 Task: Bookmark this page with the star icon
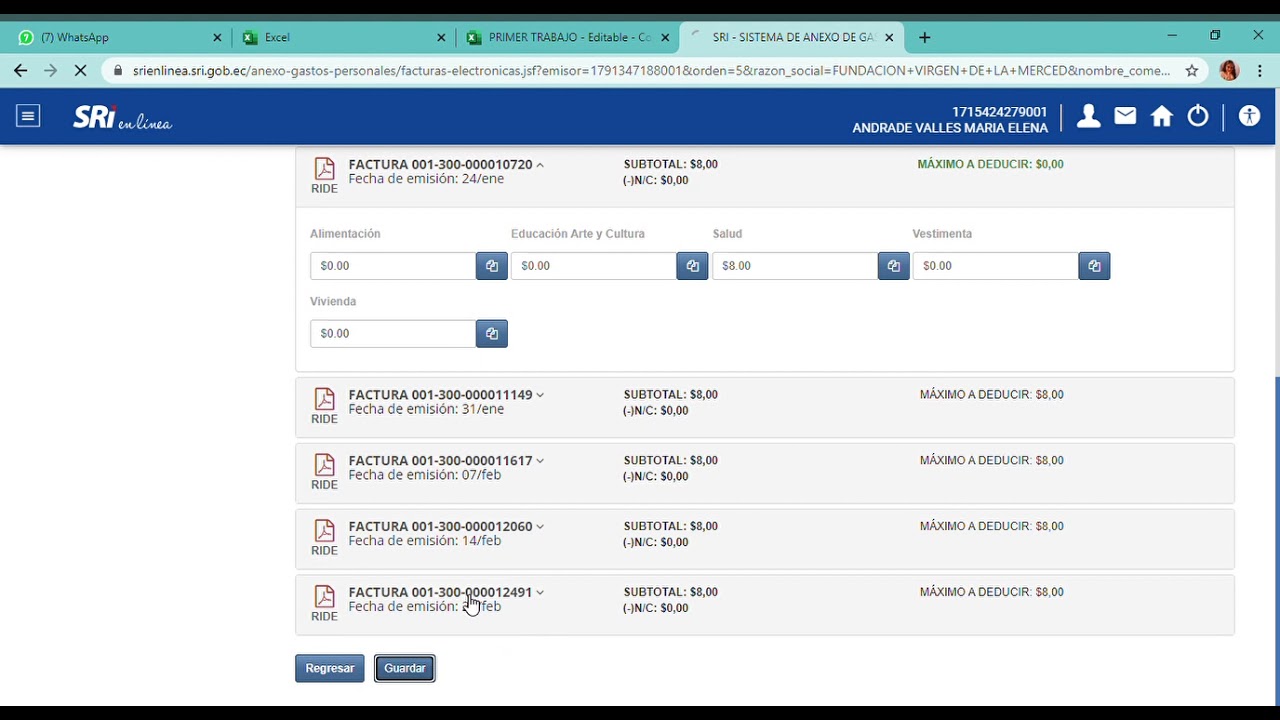pyautogui.click(x=1192, y=71)
